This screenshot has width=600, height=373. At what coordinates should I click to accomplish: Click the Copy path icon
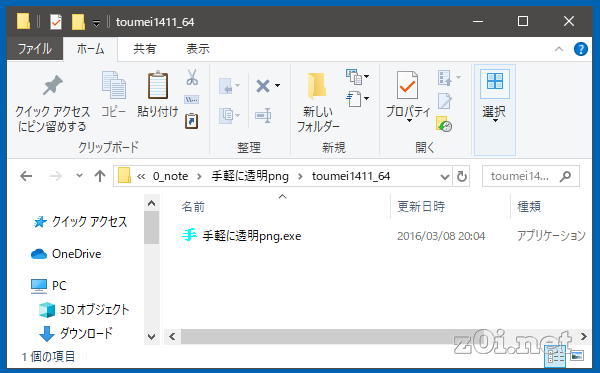(x=192, y=100)
